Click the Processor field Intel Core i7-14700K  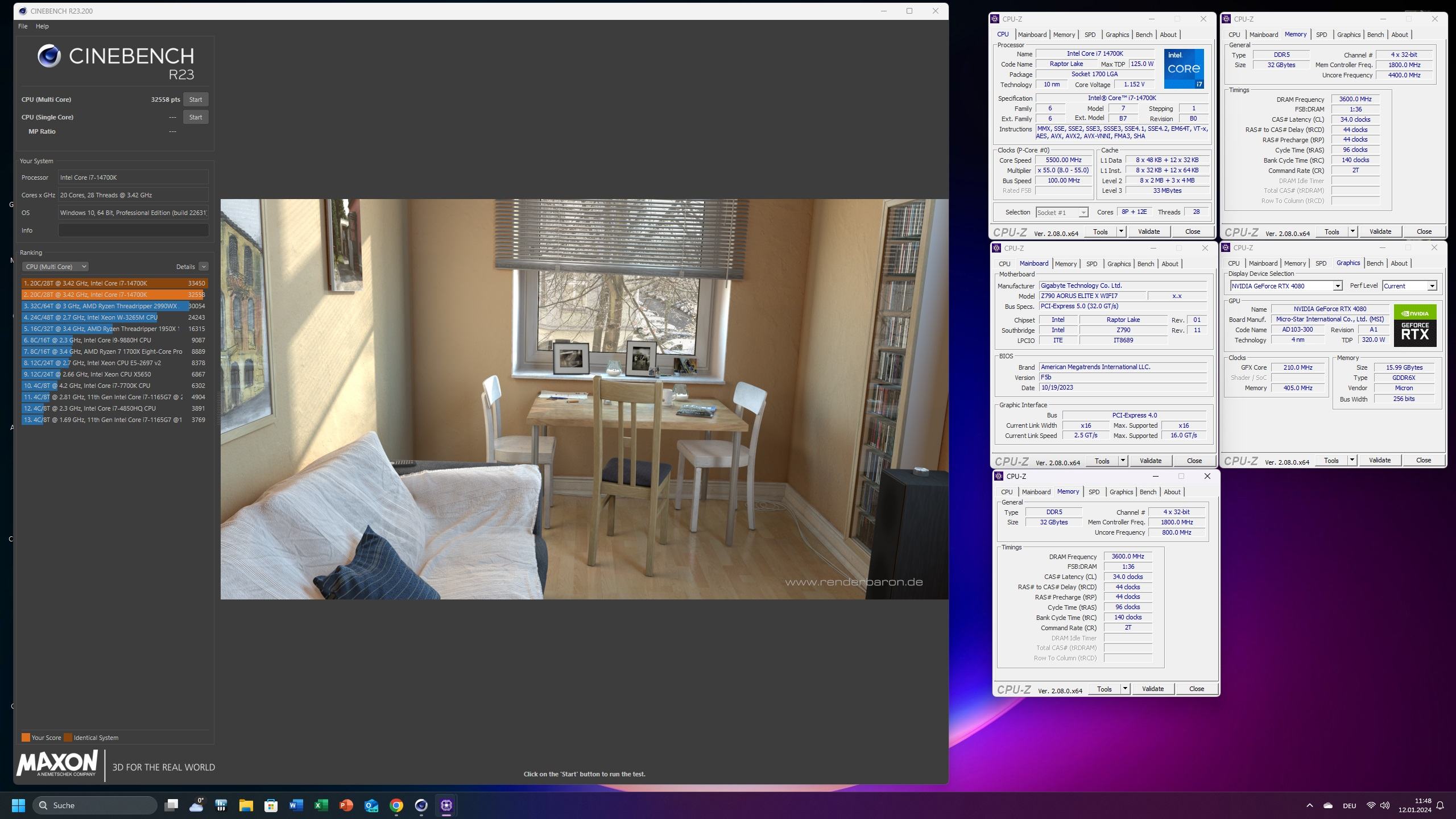[133, 177]
